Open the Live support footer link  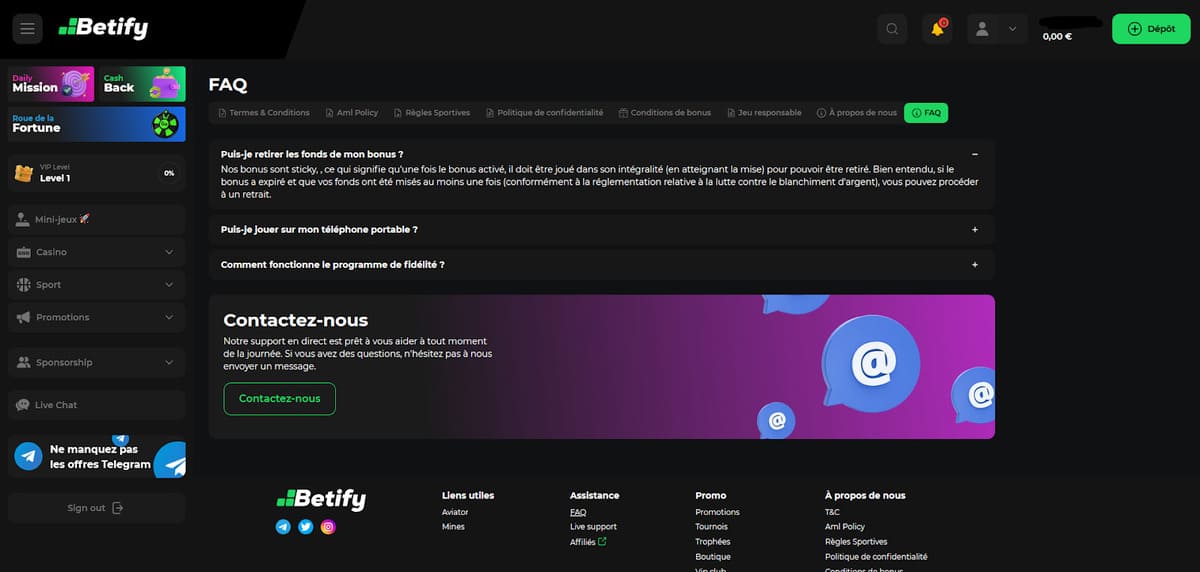point(593,526)
